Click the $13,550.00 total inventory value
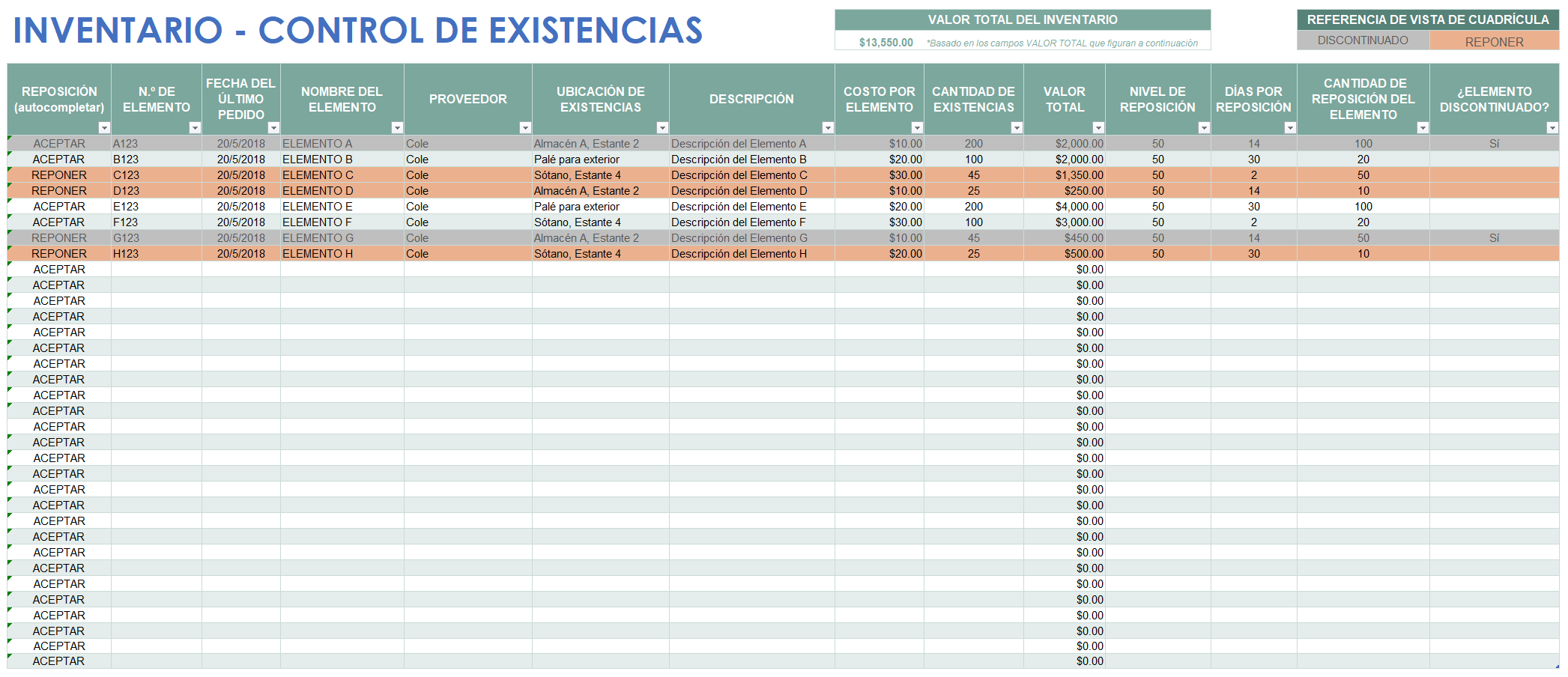The width and height of the screenshot is (1568, 677). click(x=886, y=43)
